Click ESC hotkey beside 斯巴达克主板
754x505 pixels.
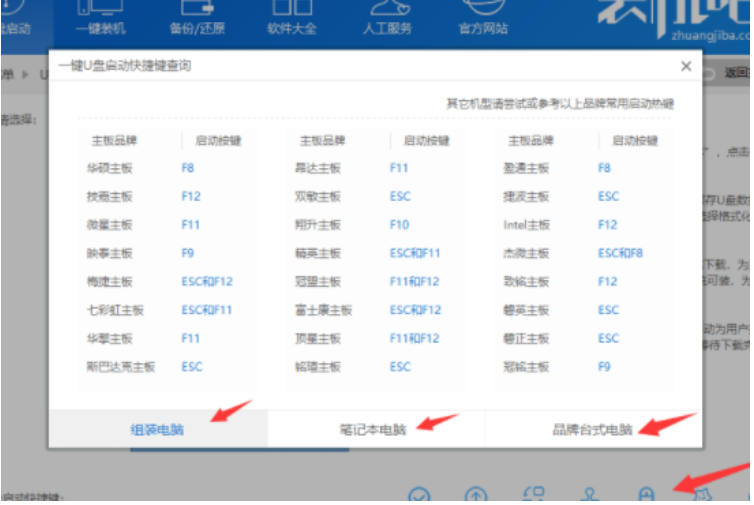(192, 367)
